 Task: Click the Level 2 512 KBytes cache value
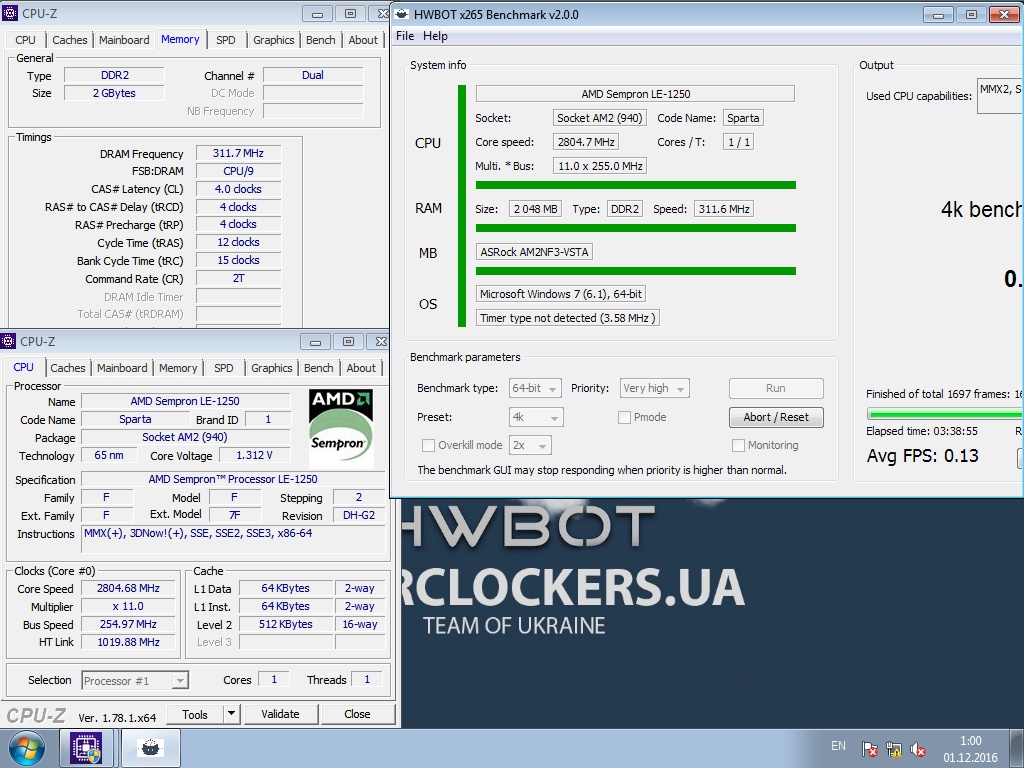(x=286, y=624)
